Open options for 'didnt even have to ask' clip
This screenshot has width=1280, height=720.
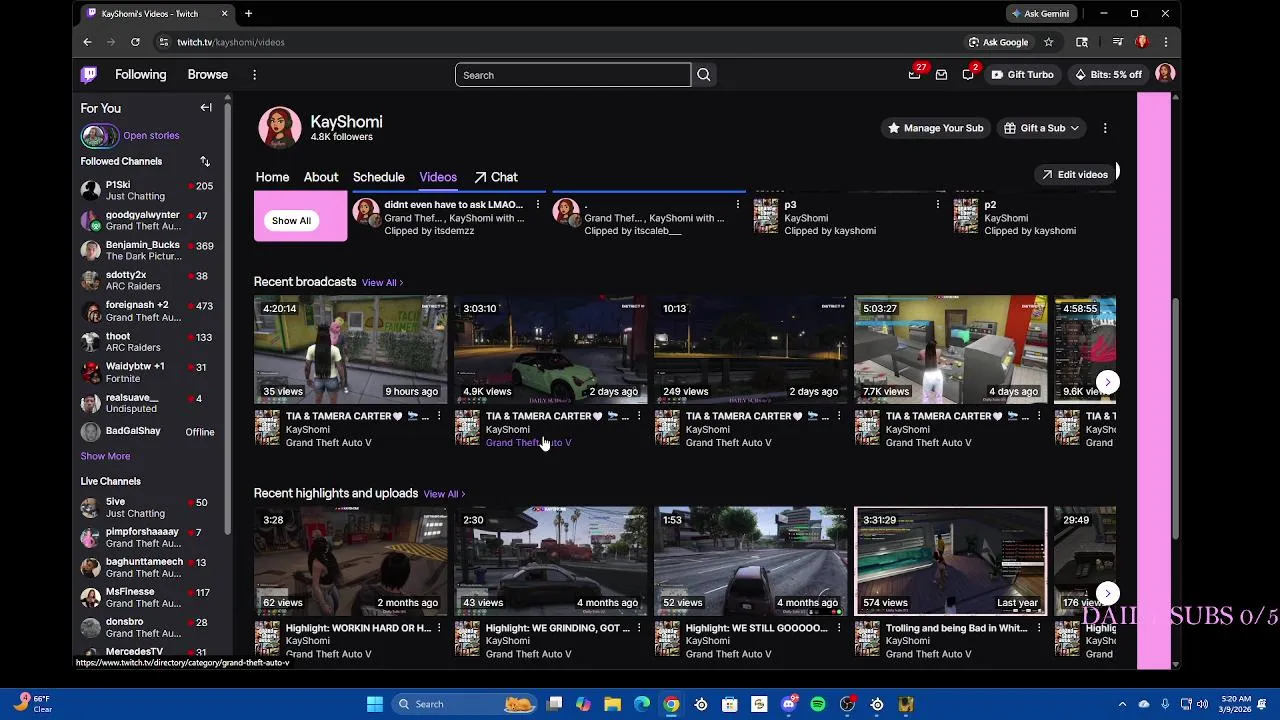[538, 205]
